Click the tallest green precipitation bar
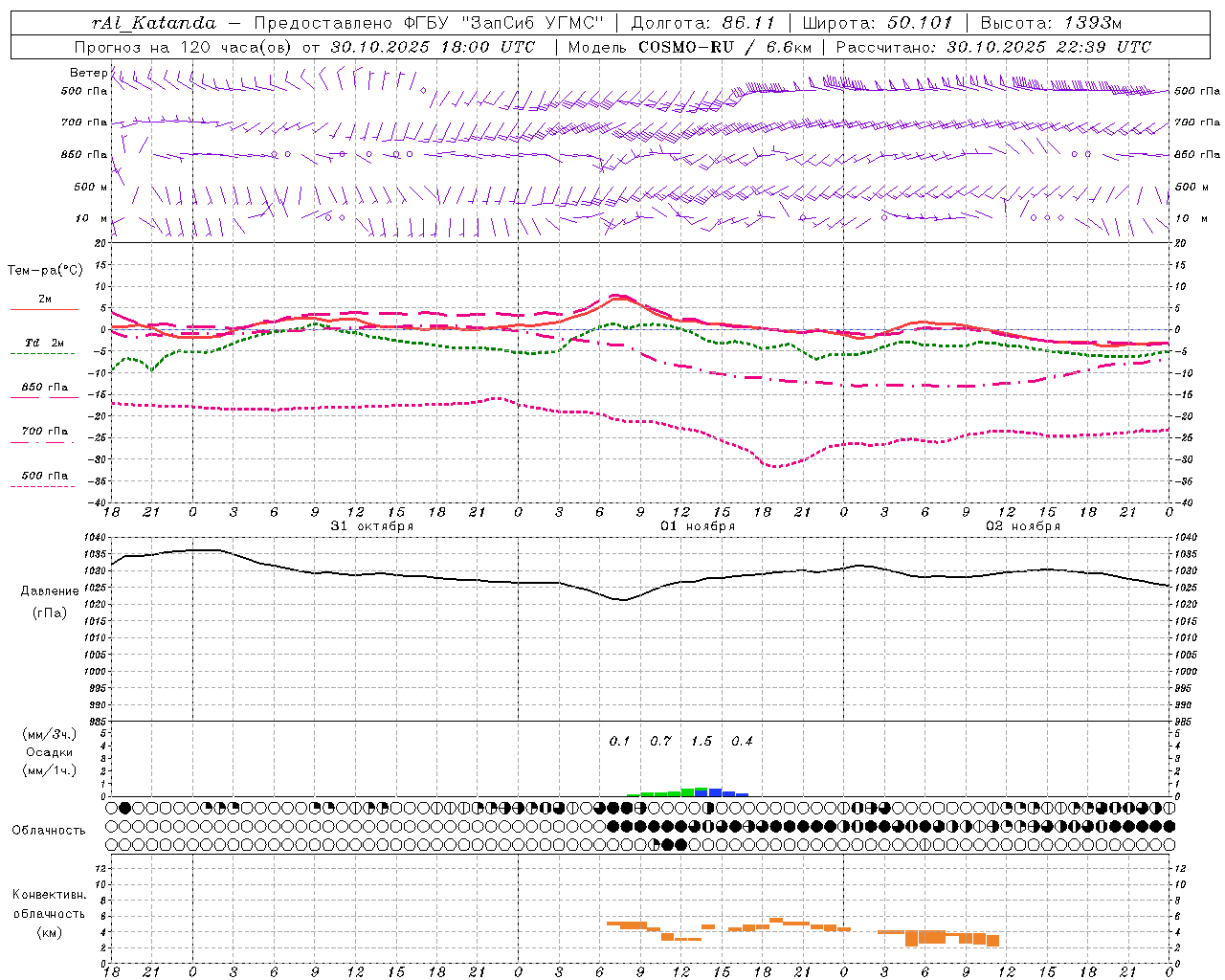The image size is (1225, 980). [688, 792]
